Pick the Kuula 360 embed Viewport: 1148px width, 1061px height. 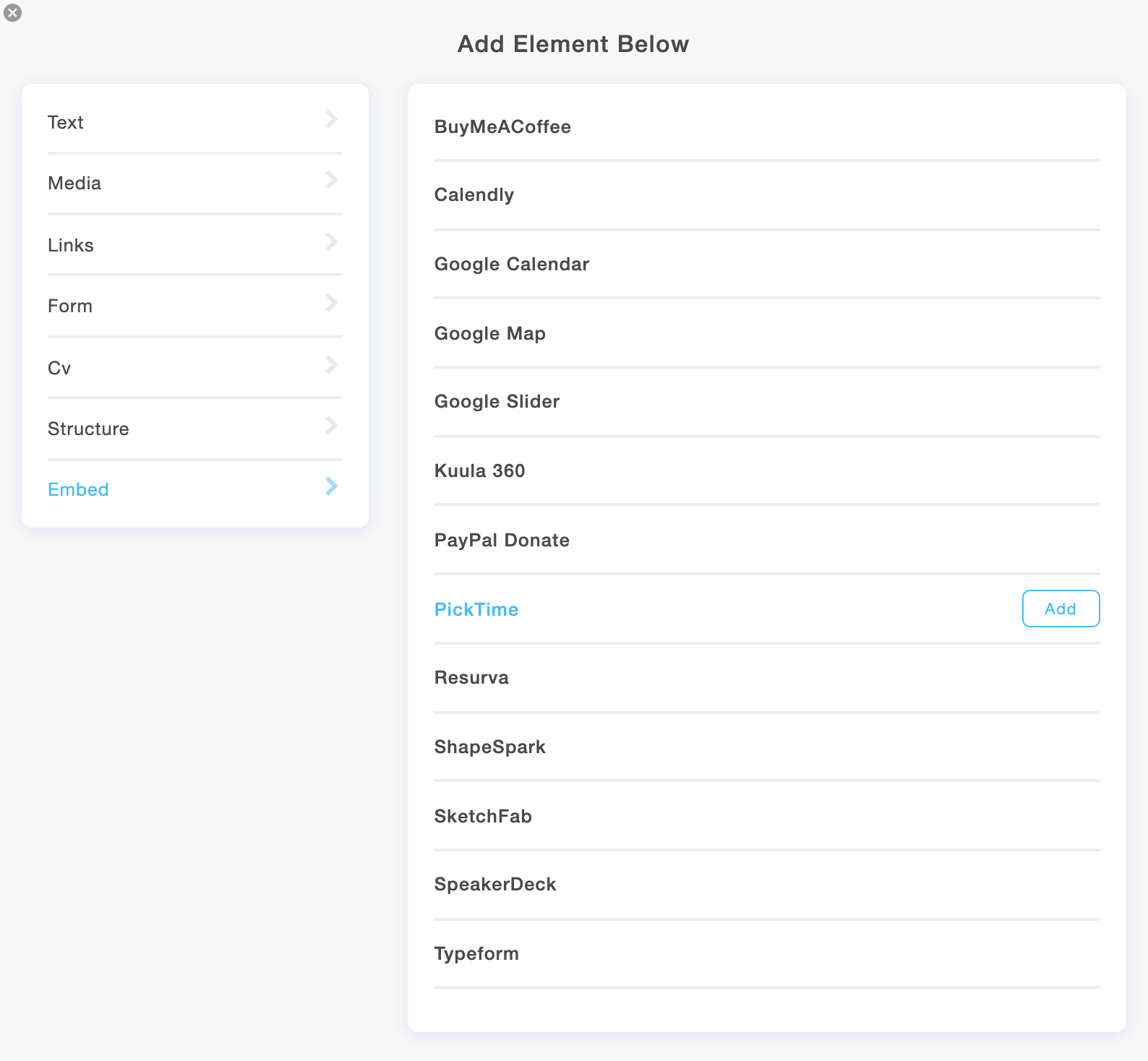tap(766, 471)
